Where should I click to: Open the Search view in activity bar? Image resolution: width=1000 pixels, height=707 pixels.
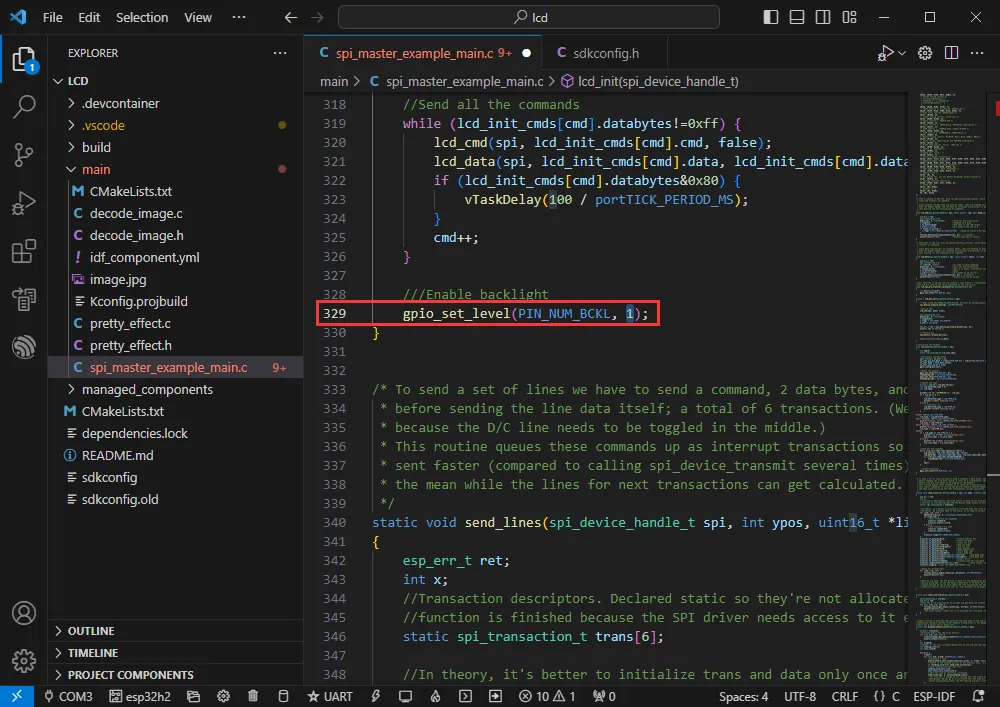tap(24, 106)
